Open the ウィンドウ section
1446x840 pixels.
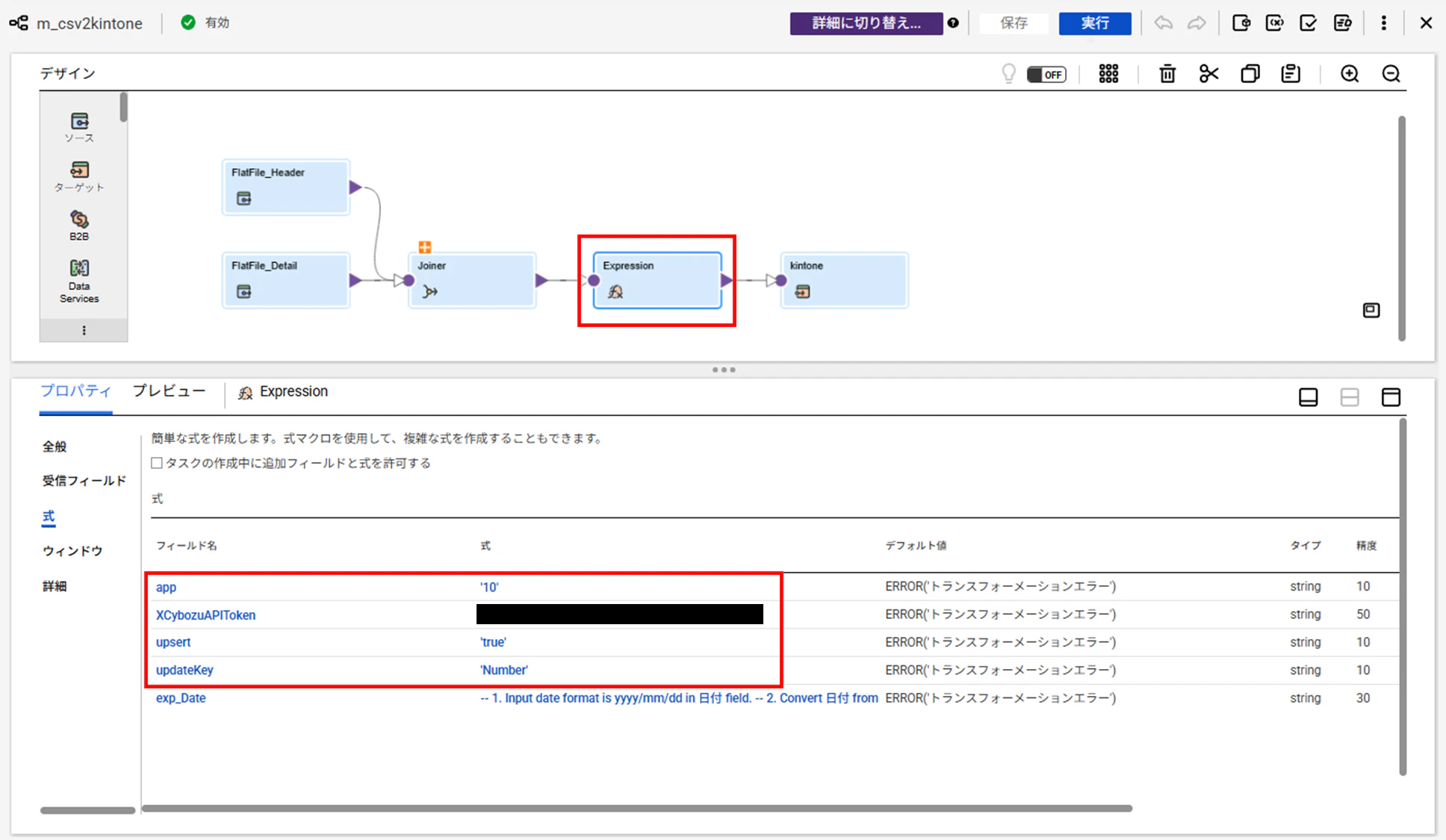[72, 551]
